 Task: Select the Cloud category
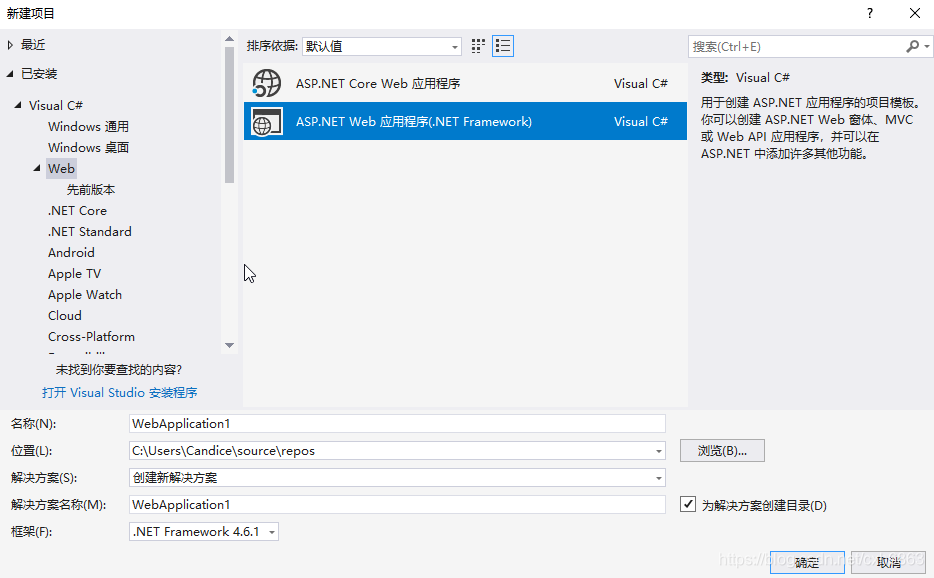[x=64, y=316]
